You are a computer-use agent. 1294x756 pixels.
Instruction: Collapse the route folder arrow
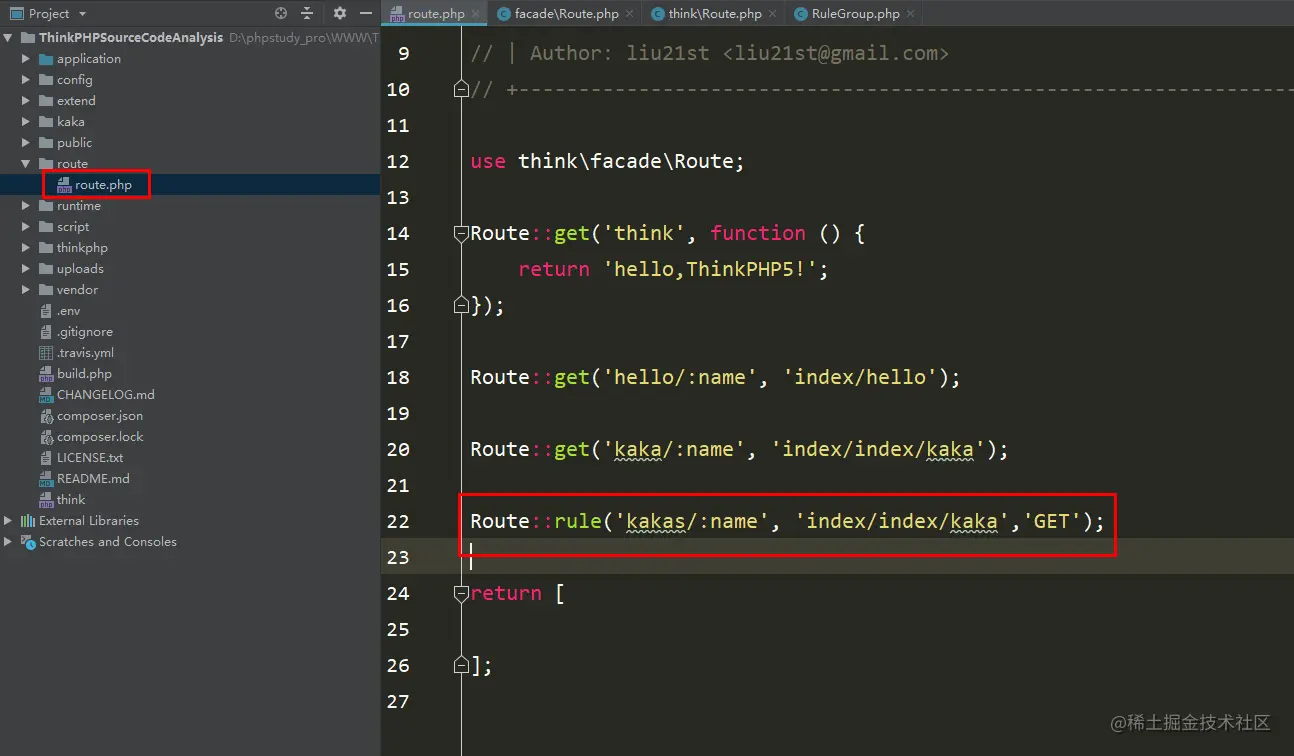coord(27,164)
